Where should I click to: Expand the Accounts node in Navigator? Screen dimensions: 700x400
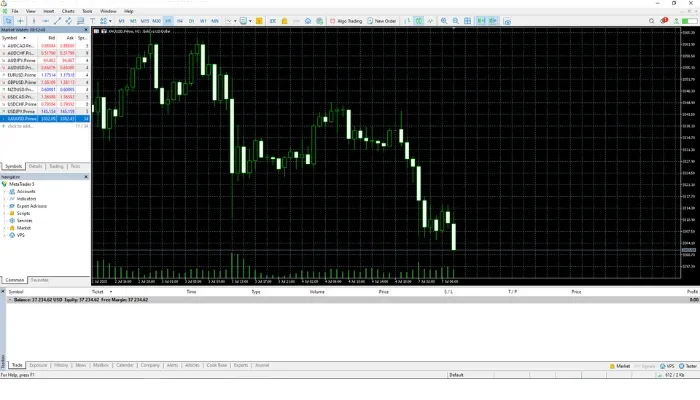[5, 190]
